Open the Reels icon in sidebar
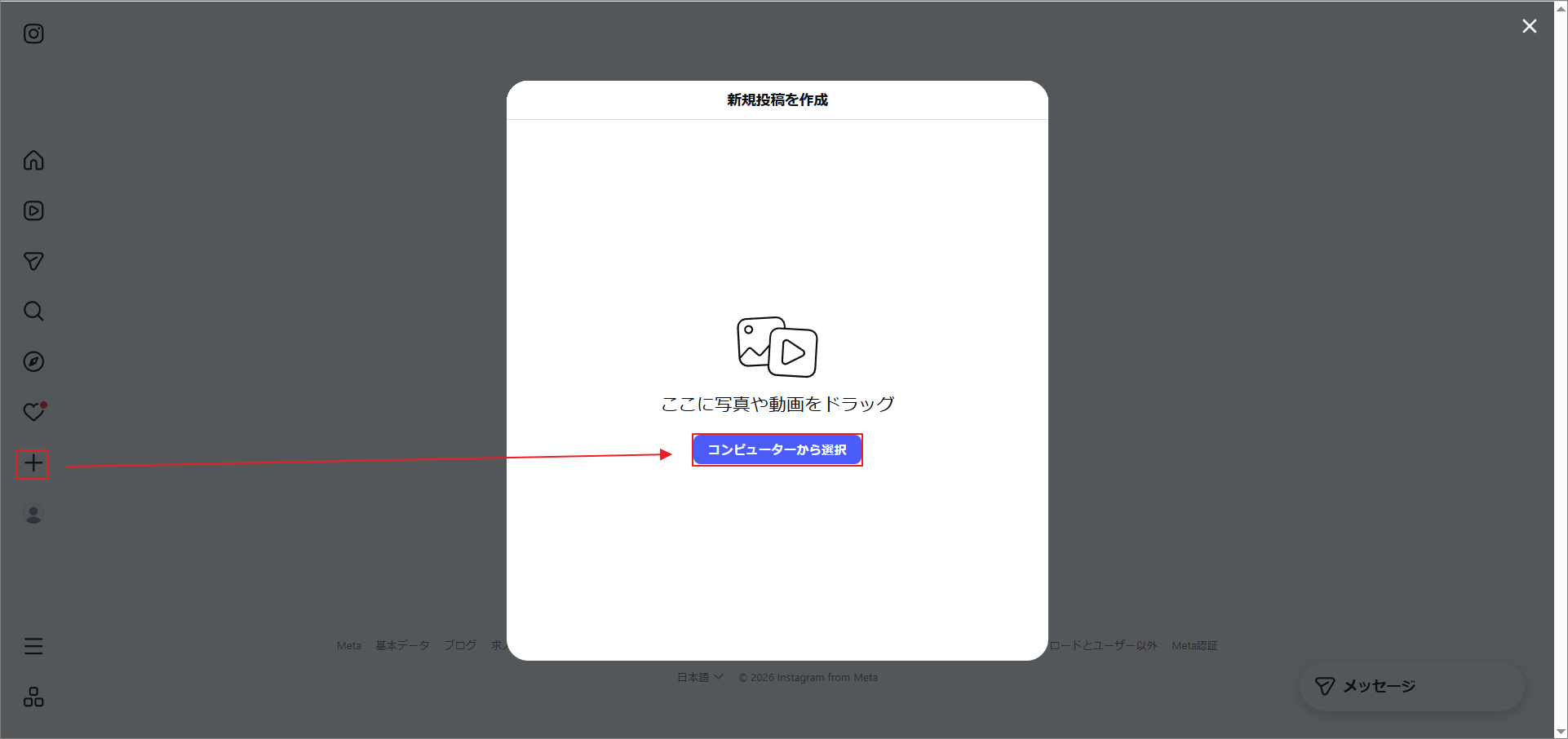This screenshot has width=1568, height=739. [x=33, y=210]
